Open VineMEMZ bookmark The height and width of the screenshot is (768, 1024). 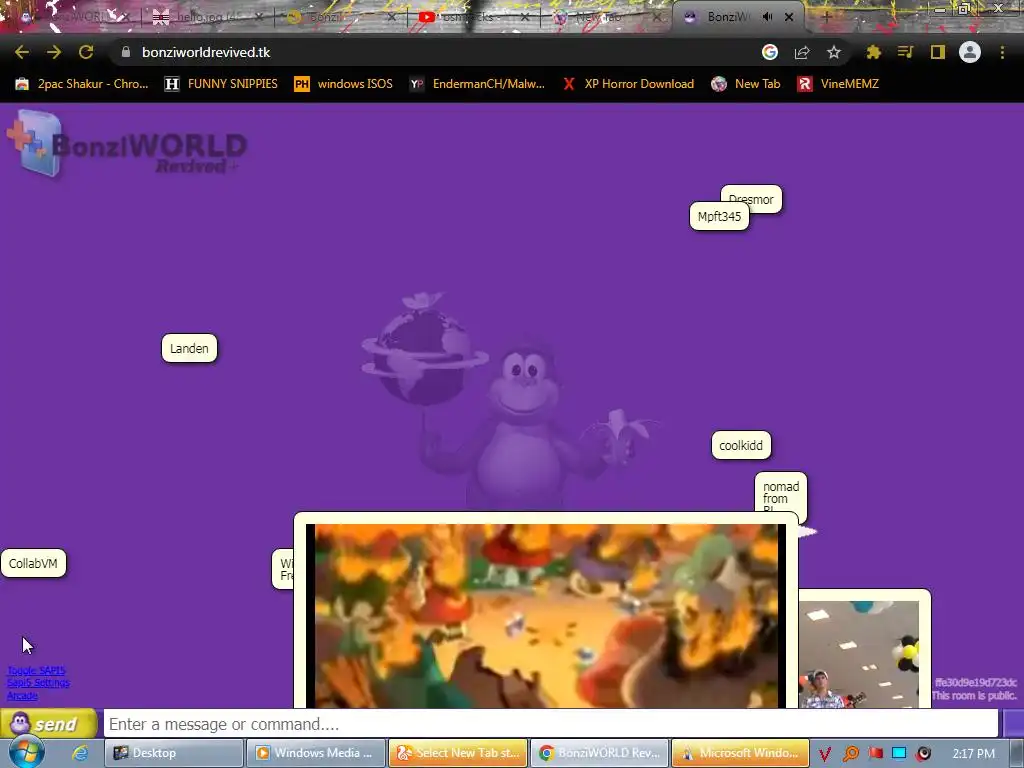click(x=838, y=84)
